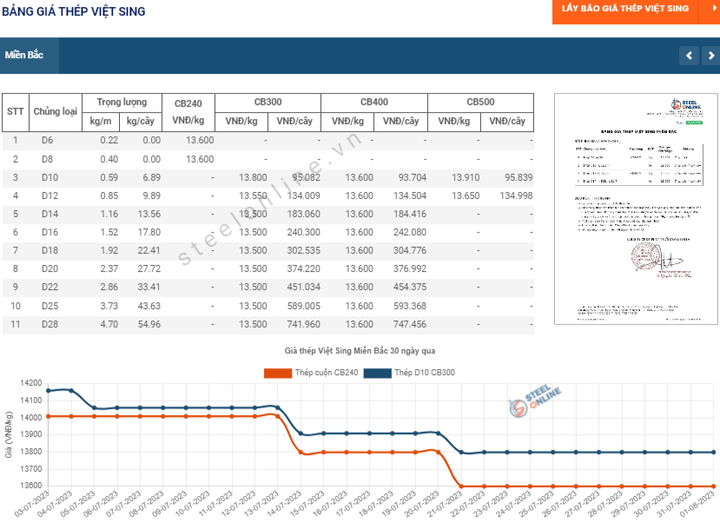Select the D25 row type cell
Screen dimensions: 720x522
pos(50,306)
